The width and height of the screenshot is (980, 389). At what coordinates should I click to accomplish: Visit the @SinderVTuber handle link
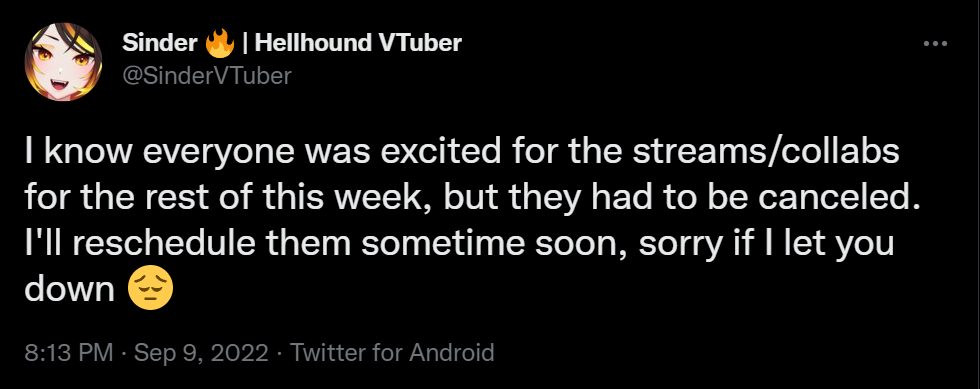coord(207,76)
